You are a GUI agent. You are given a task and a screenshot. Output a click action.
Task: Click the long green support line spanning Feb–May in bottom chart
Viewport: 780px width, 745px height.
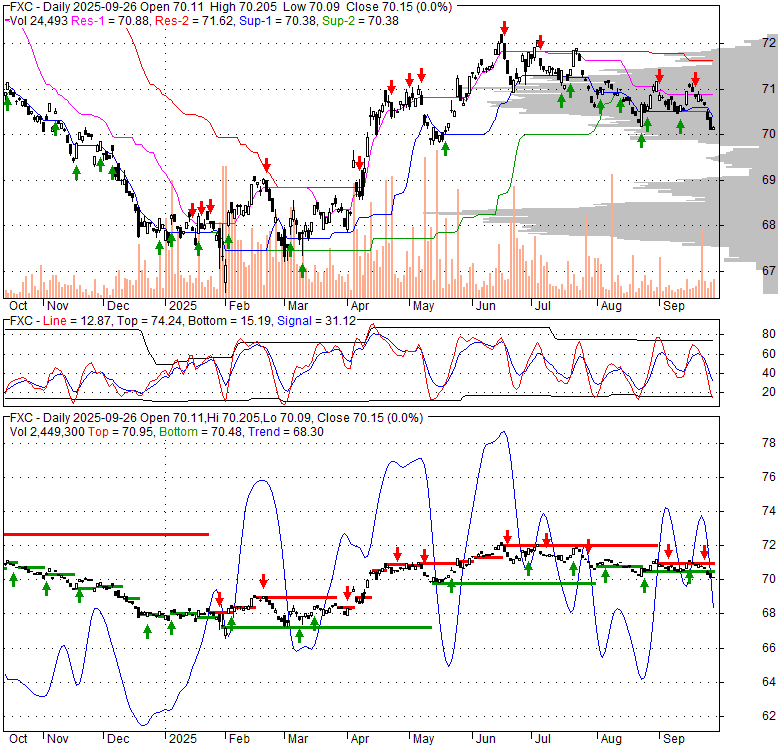(327, 628)
